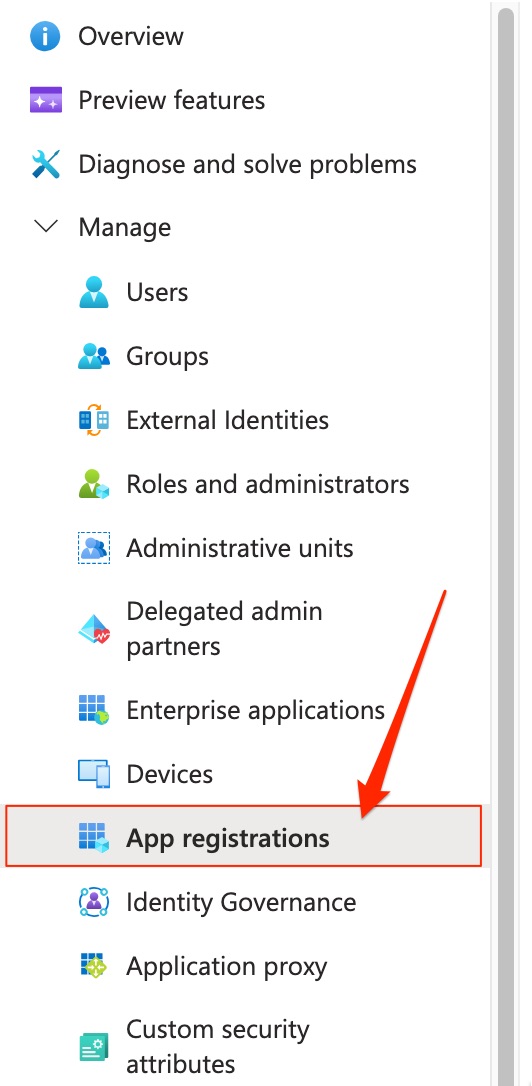Viewport: 532px width, 1086px height.
Task: Click the Custom security attributes icon
Action: [x=94, y=1047]
